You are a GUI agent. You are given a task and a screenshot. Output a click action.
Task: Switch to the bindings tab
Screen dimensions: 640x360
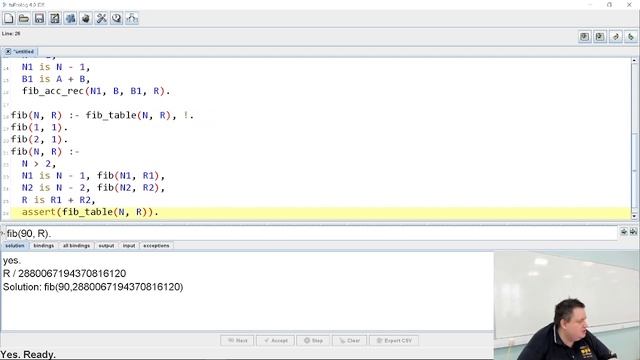click(44, 246)
